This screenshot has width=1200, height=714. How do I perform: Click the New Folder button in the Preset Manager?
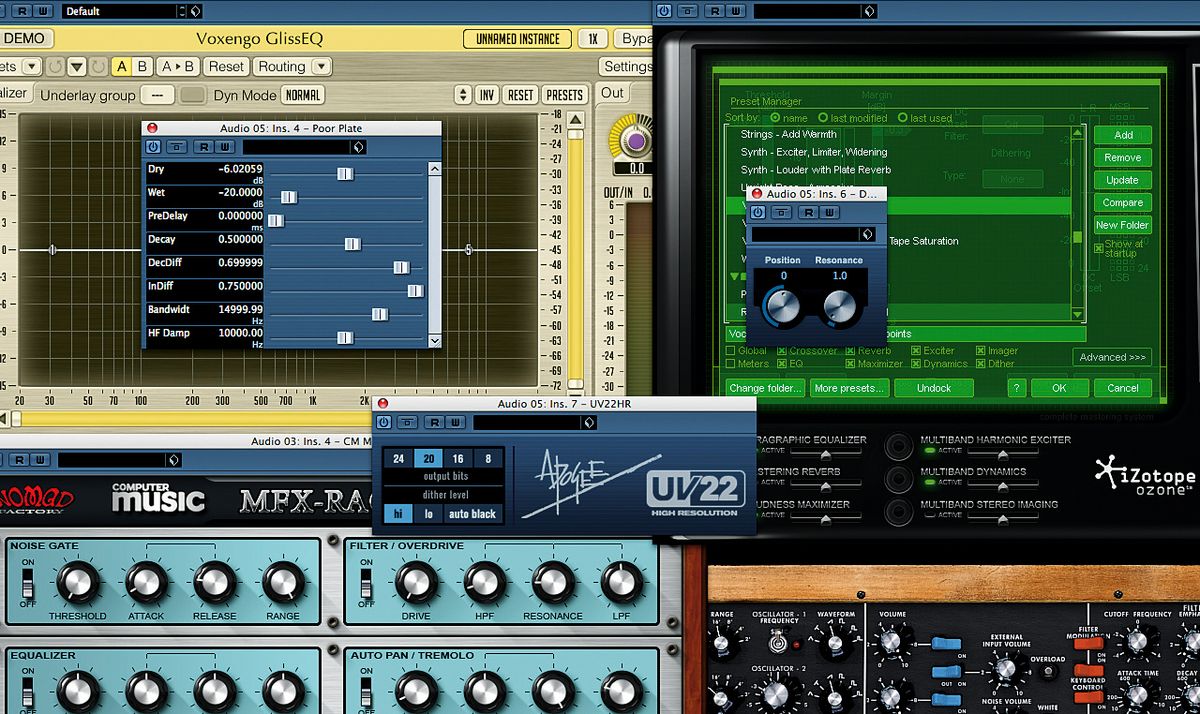tap(1122, 225)
